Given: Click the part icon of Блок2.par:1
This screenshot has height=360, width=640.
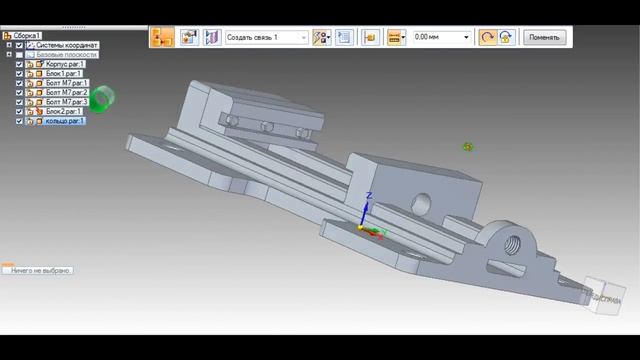Looking at the screenshot, I should pos(39,111).
